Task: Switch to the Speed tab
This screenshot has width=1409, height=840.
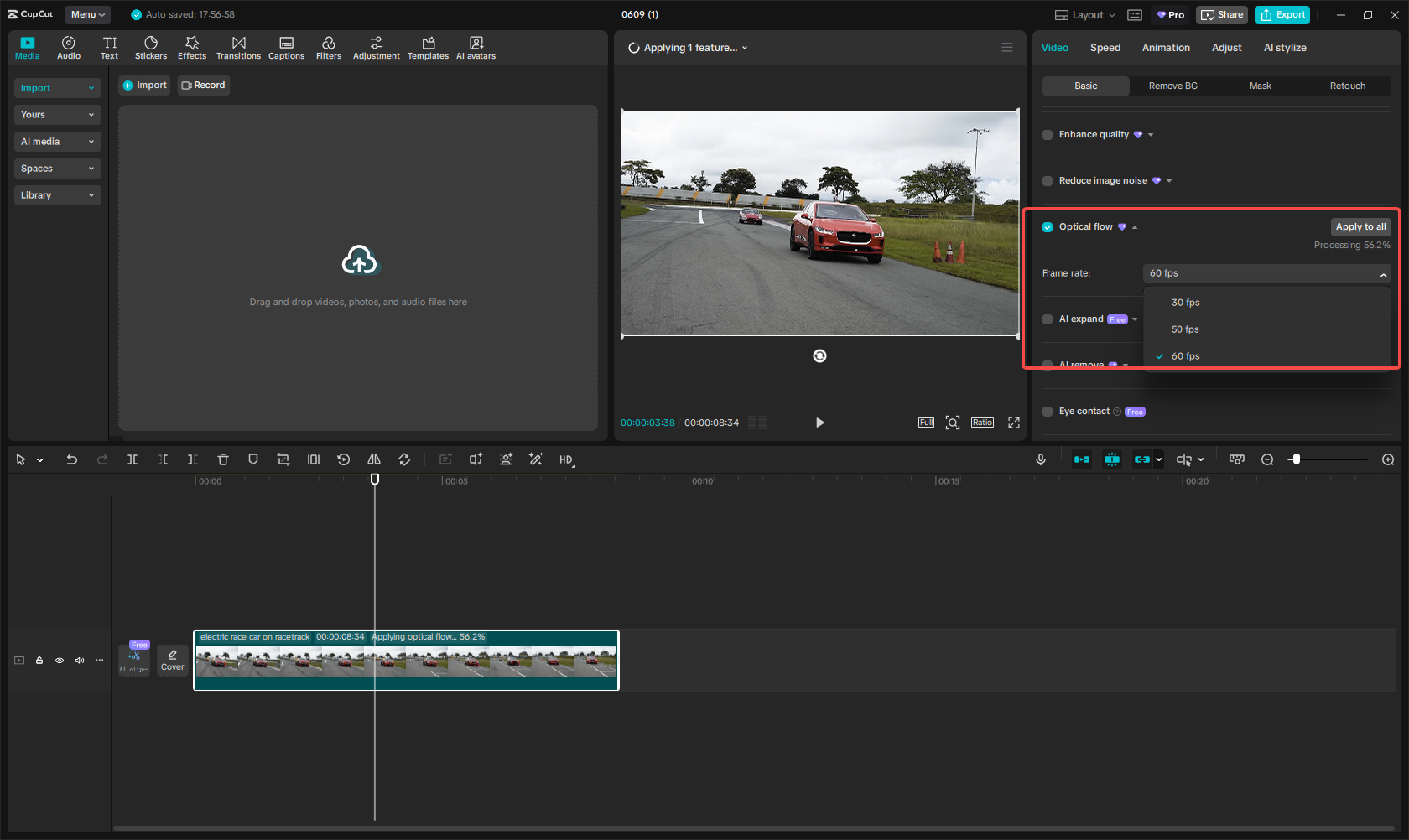Action: tap(1105, 48)
